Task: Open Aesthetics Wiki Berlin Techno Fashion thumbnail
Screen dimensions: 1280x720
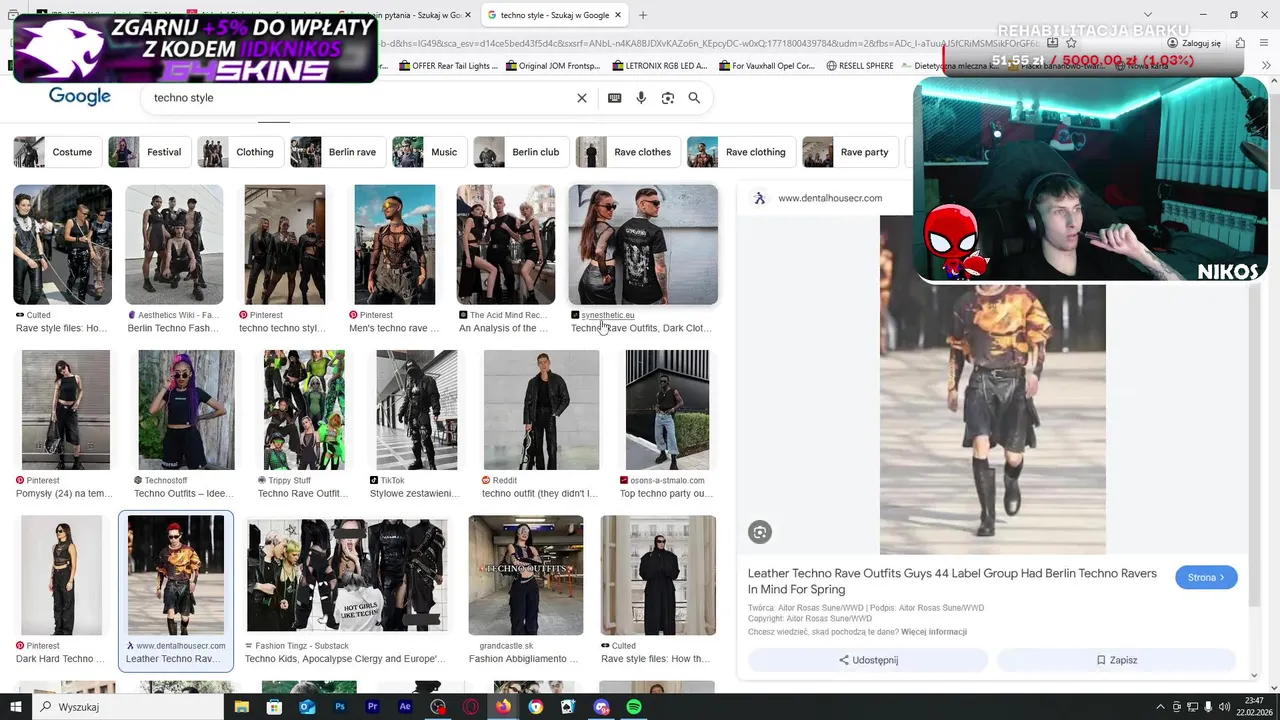Action: [x=174, y=244]
